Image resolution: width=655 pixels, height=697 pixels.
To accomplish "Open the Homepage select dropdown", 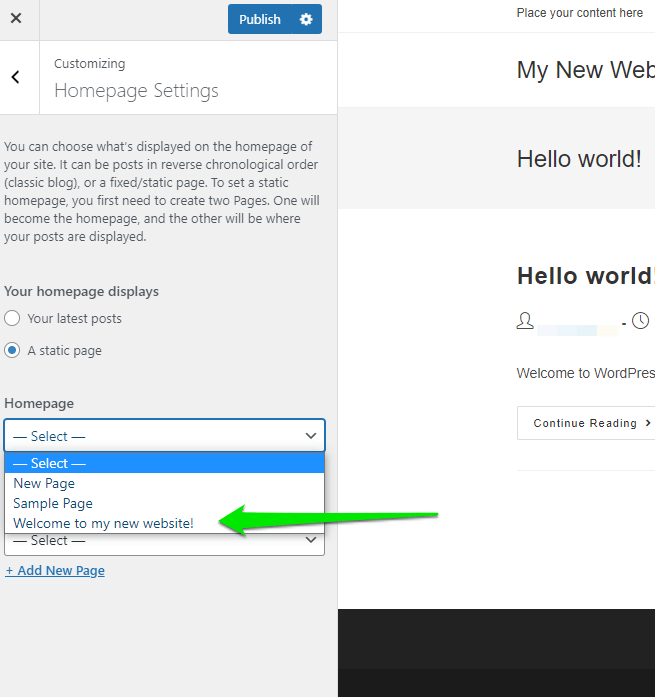I will pyautogui.click(x=164, y=436).
